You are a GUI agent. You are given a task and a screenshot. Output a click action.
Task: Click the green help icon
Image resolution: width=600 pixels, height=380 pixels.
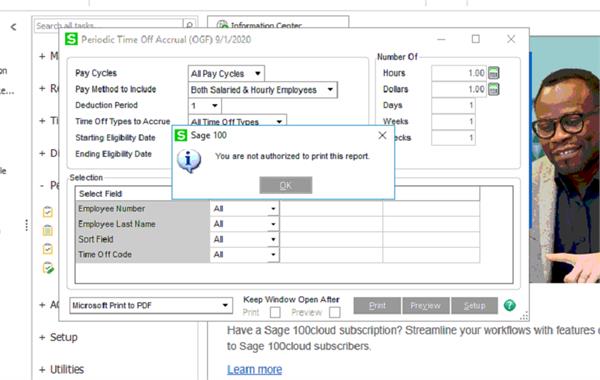[x=509, y=305]
